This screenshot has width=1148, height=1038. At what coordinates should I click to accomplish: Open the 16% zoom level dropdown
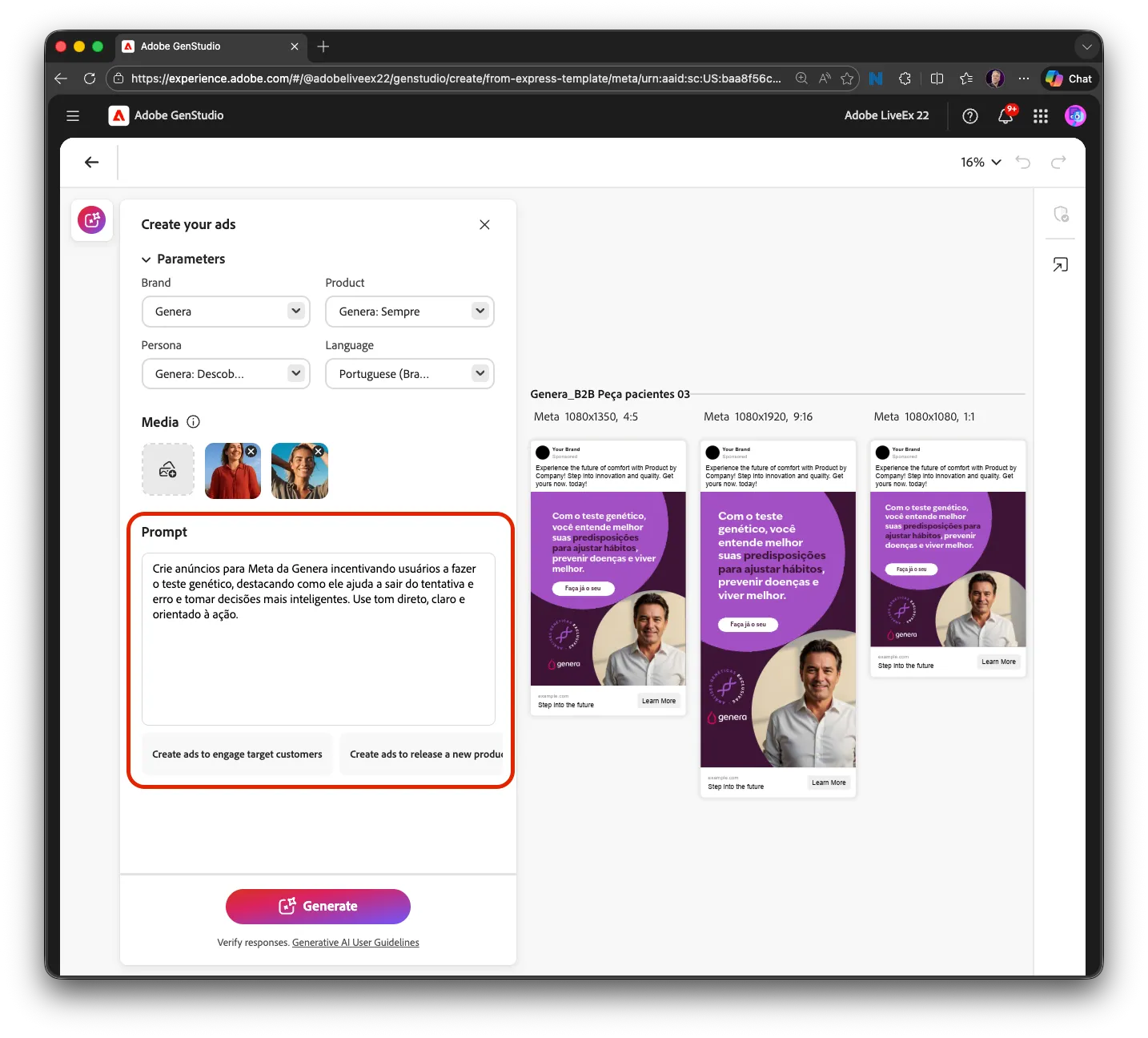pos(981,163)
